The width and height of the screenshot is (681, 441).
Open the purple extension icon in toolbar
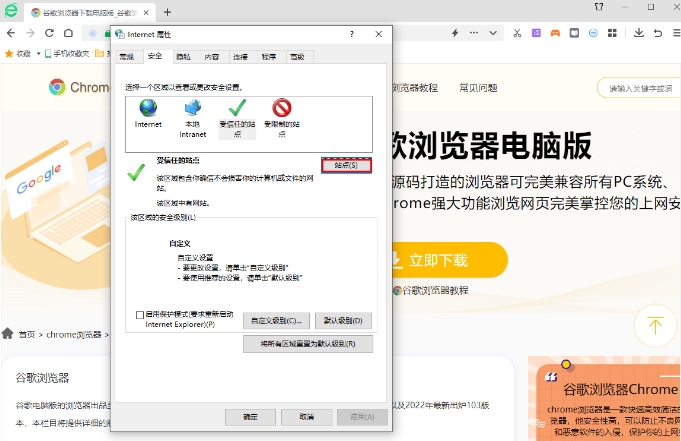(536, 33)
